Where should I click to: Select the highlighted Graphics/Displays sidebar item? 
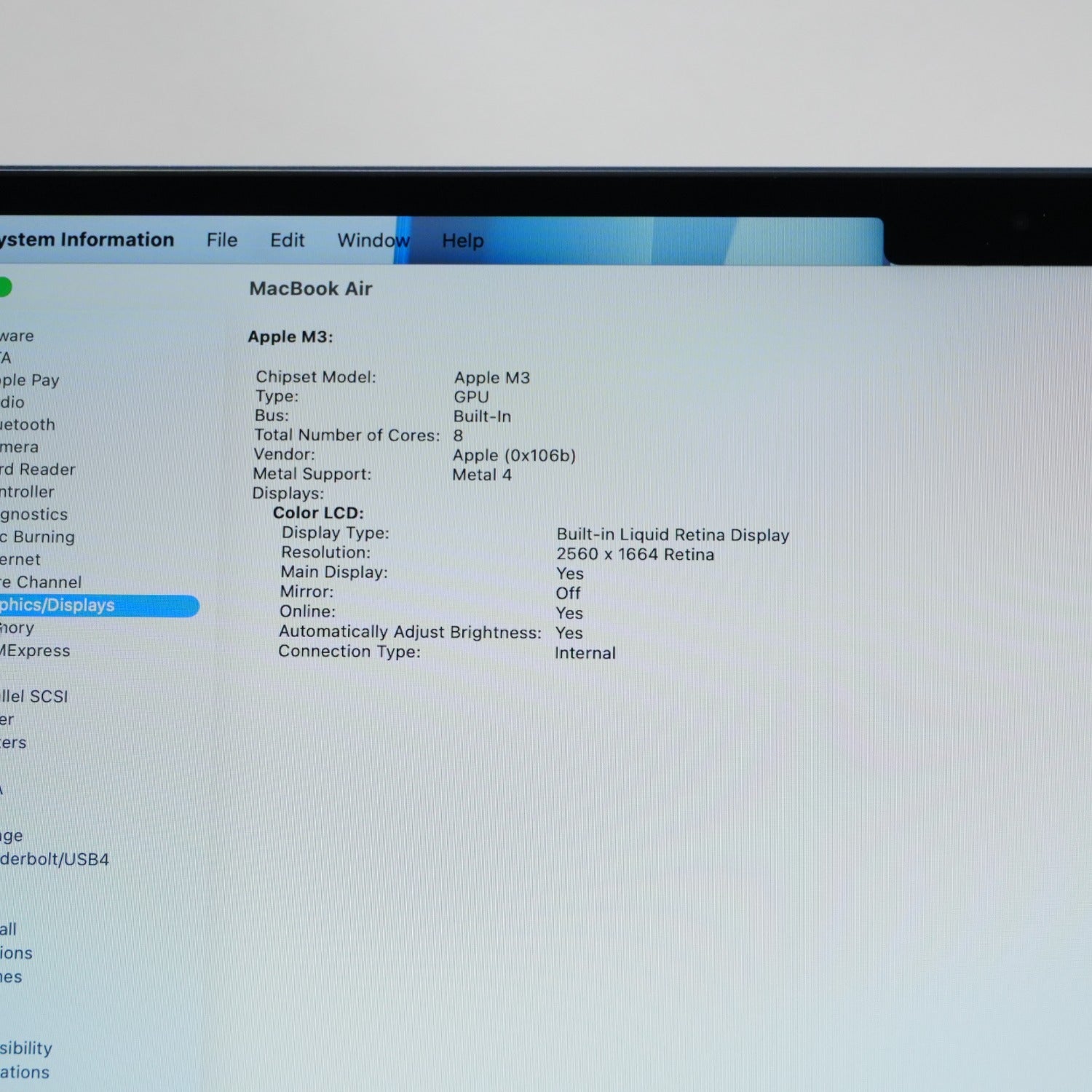[99, 606]
